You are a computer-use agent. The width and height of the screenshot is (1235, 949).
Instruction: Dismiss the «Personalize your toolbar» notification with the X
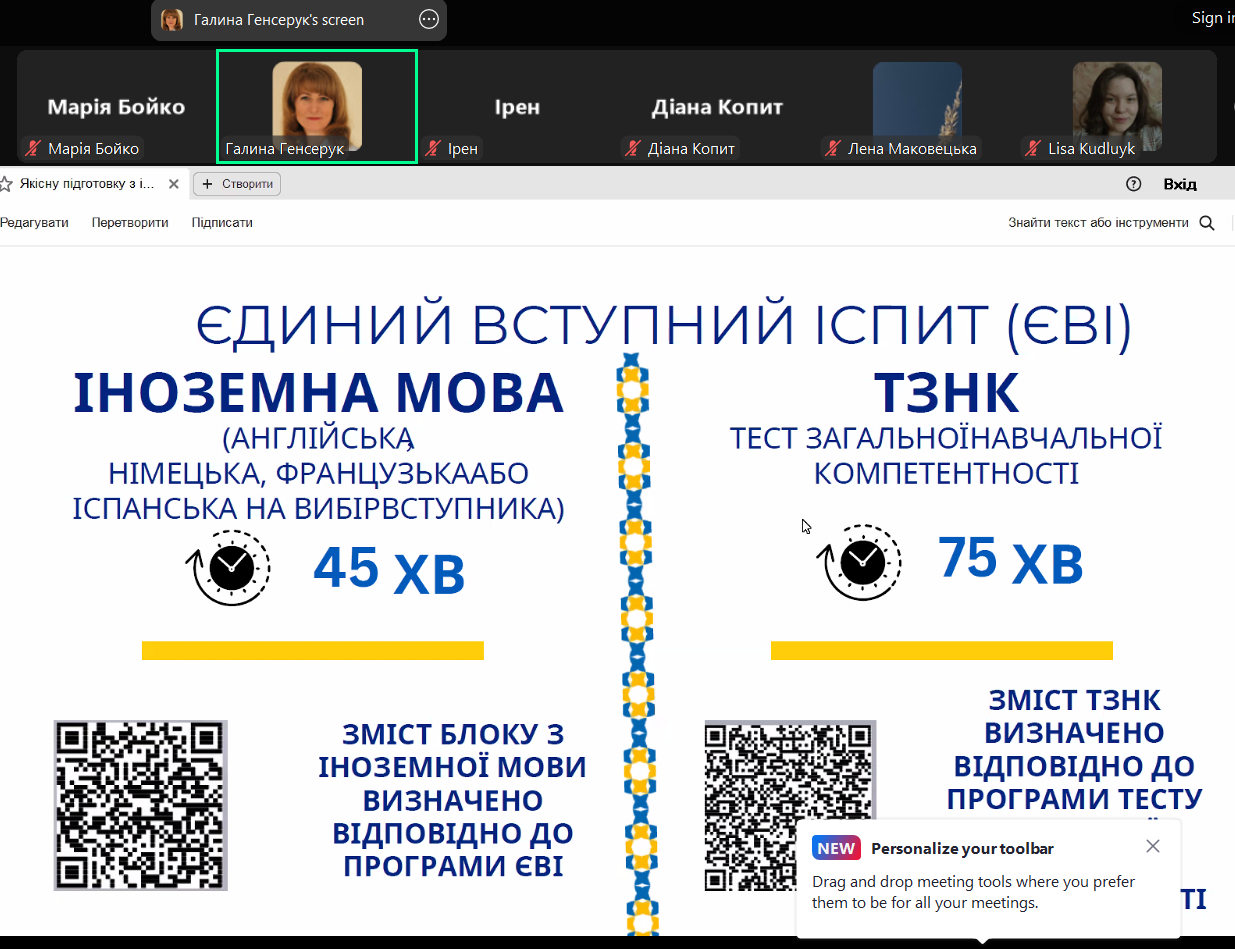click(1152, 845)
